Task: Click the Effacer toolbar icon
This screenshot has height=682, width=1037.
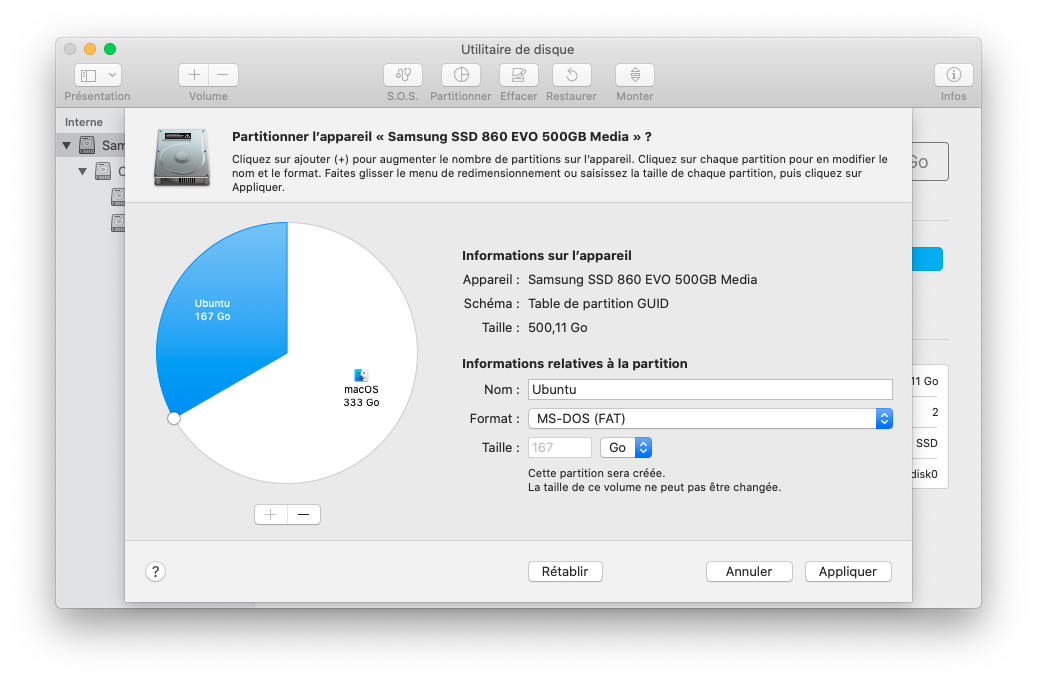Action: [x=518, y=75]
